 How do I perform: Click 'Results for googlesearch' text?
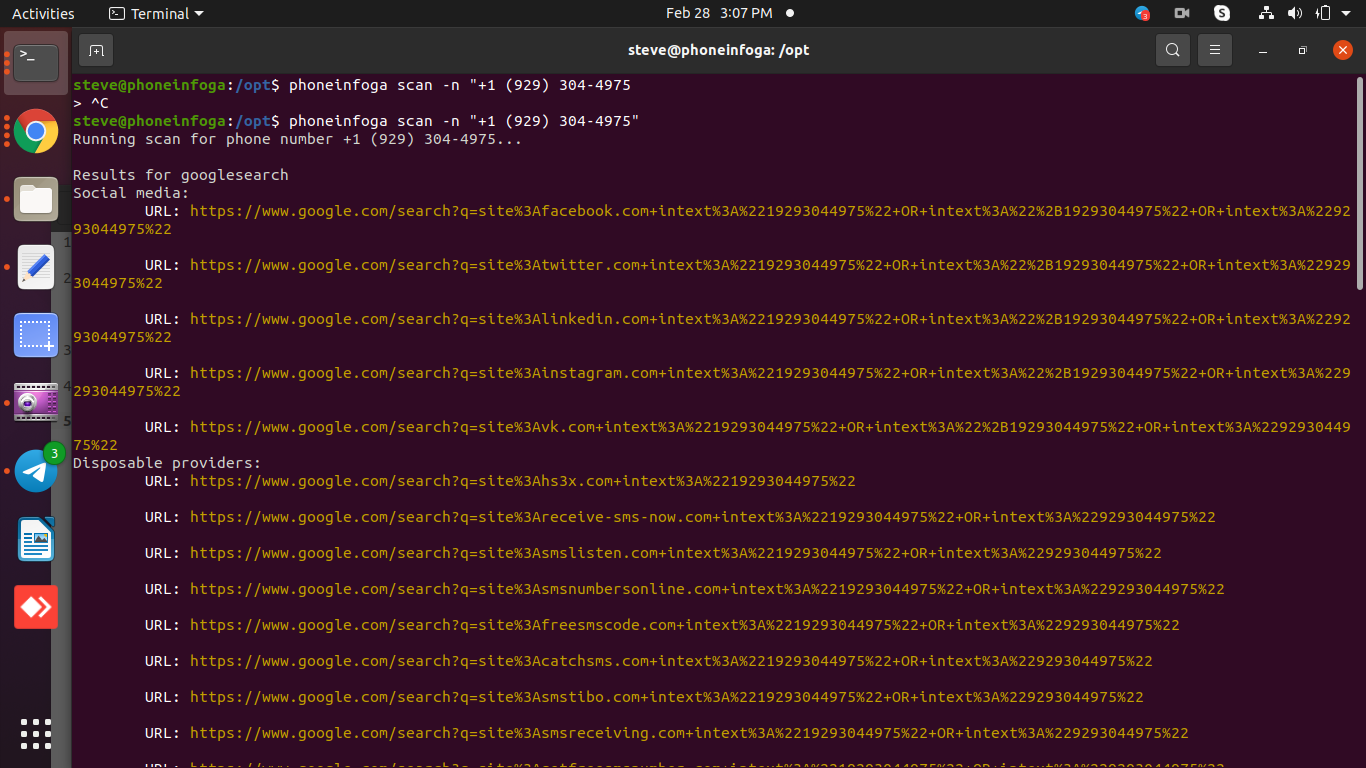click(x=180, y=175)
